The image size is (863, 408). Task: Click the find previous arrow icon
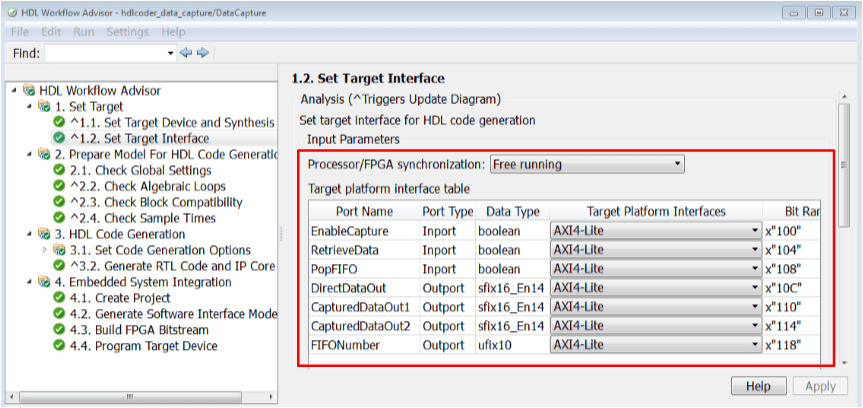pyautogui.click(x=185, y=53)
